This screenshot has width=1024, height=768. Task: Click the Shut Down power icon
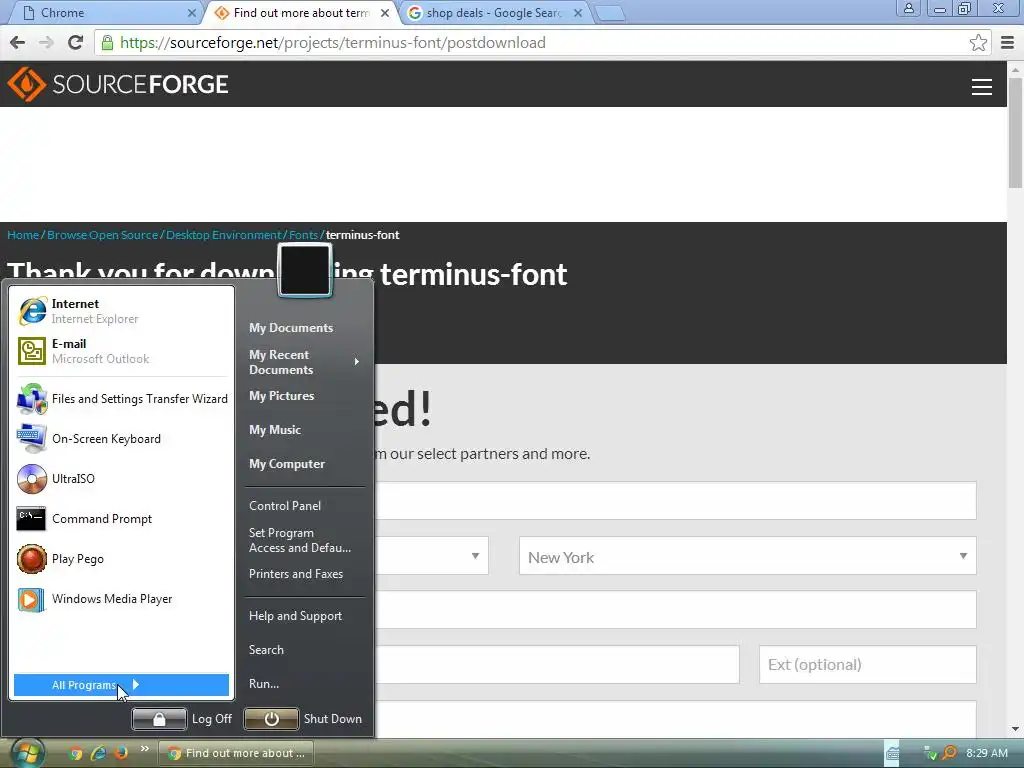pos(271,719)
